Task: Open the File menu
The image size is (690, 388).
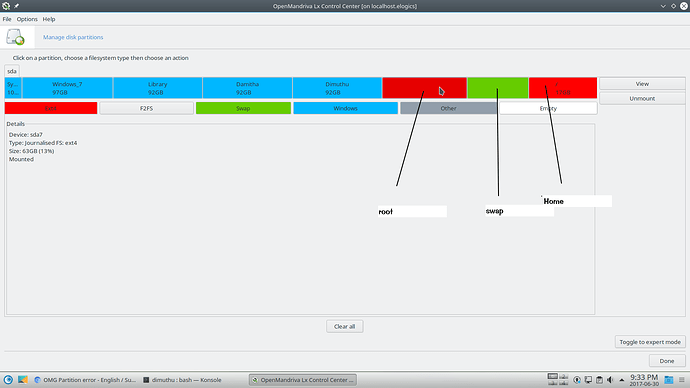Action: (7, 19)
